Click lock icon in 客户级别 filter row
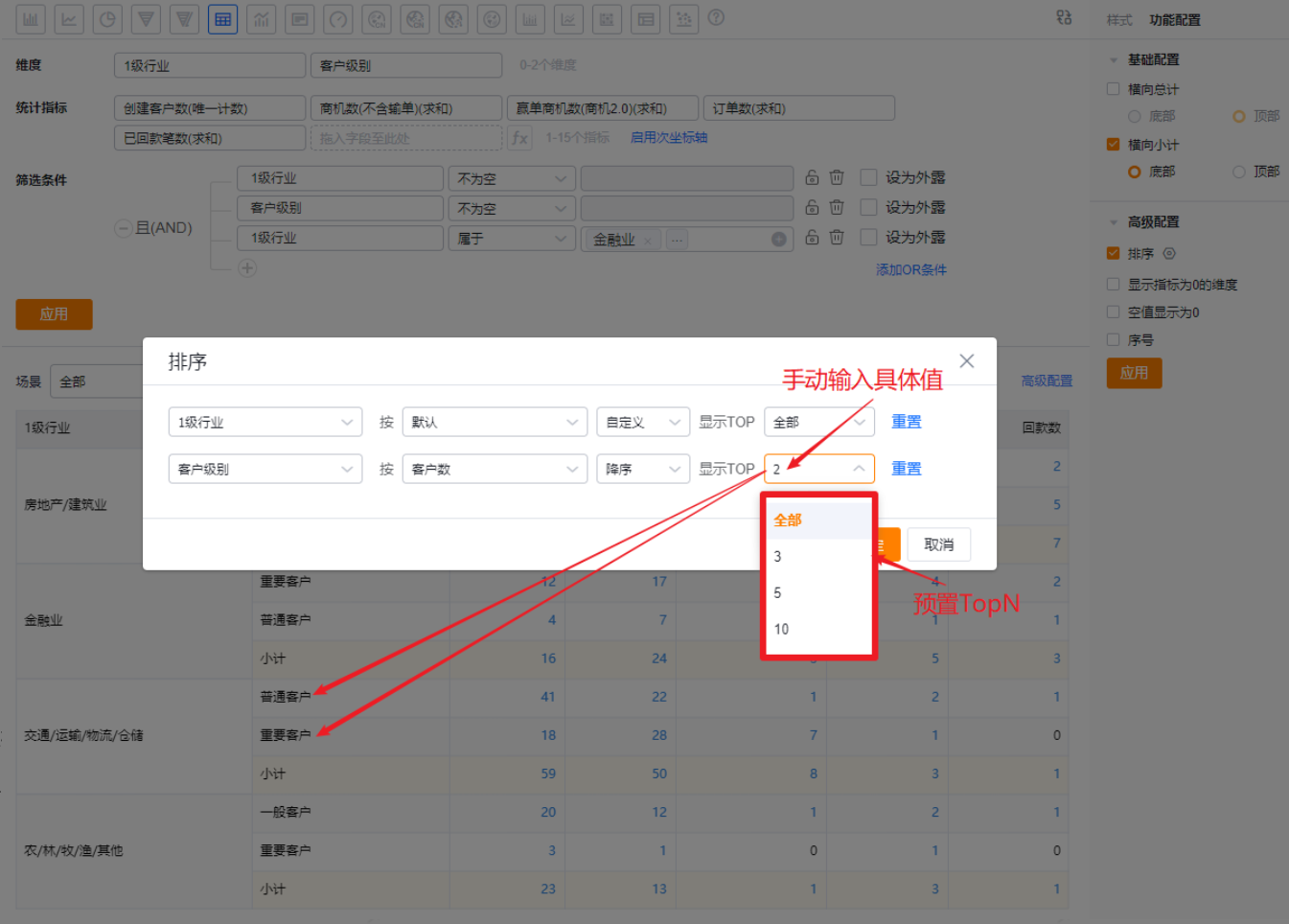Image resolution: width=1289 pixels, height=924 pixels. click(812, 207)
